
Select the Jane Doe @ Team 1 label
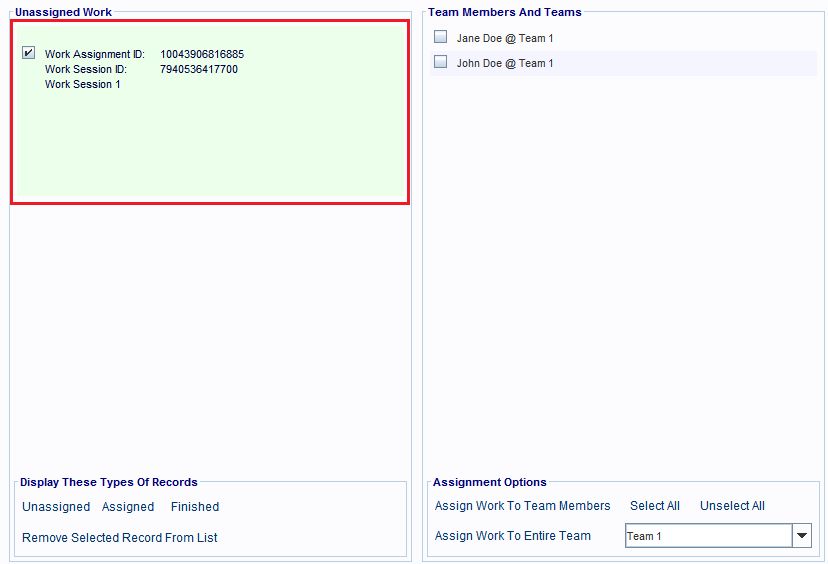(x=505, y=38)
